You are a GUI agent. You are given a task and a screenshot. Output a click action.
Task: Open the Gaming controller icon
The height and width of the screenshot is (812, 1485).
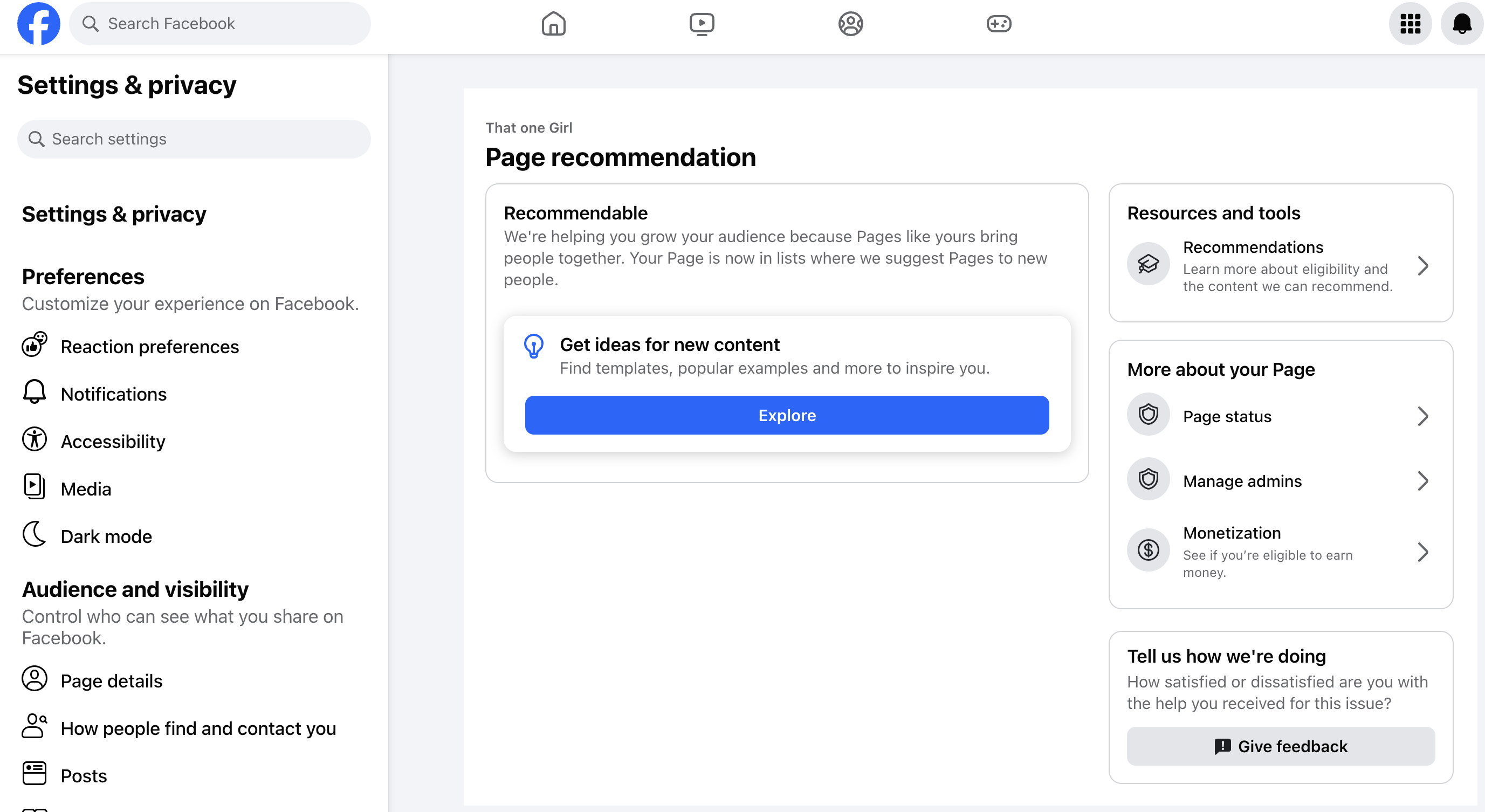pyautogui.click(x=999, y=24)
